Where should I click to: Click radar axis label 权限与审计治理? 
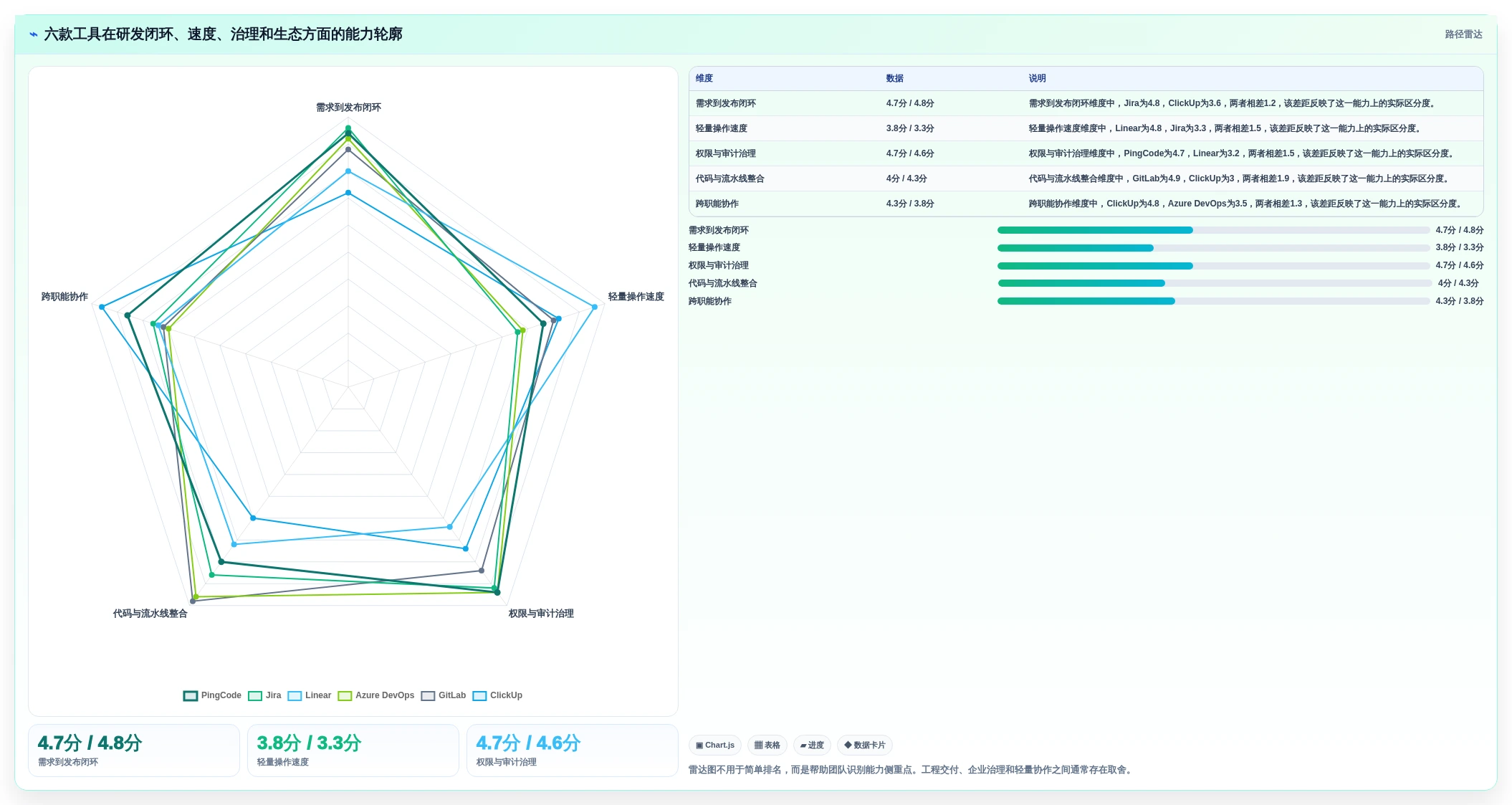click(x=541, y=614)
